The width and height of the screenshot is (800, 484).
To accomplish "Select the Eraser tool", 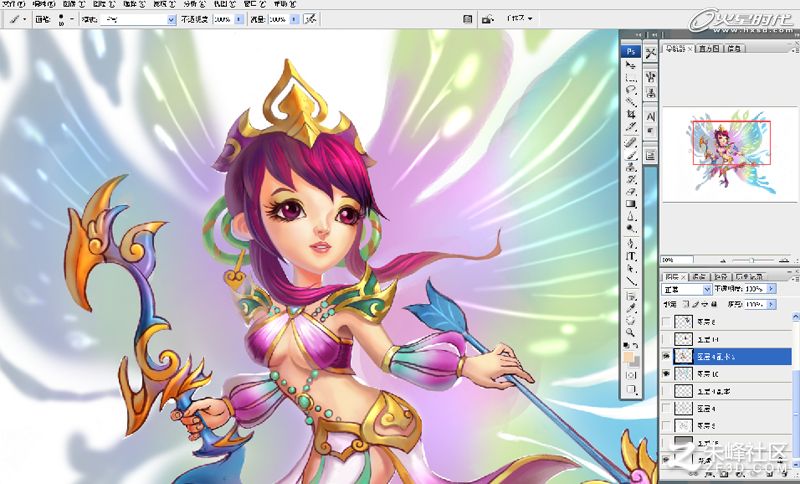I will (x=631, y=192).
